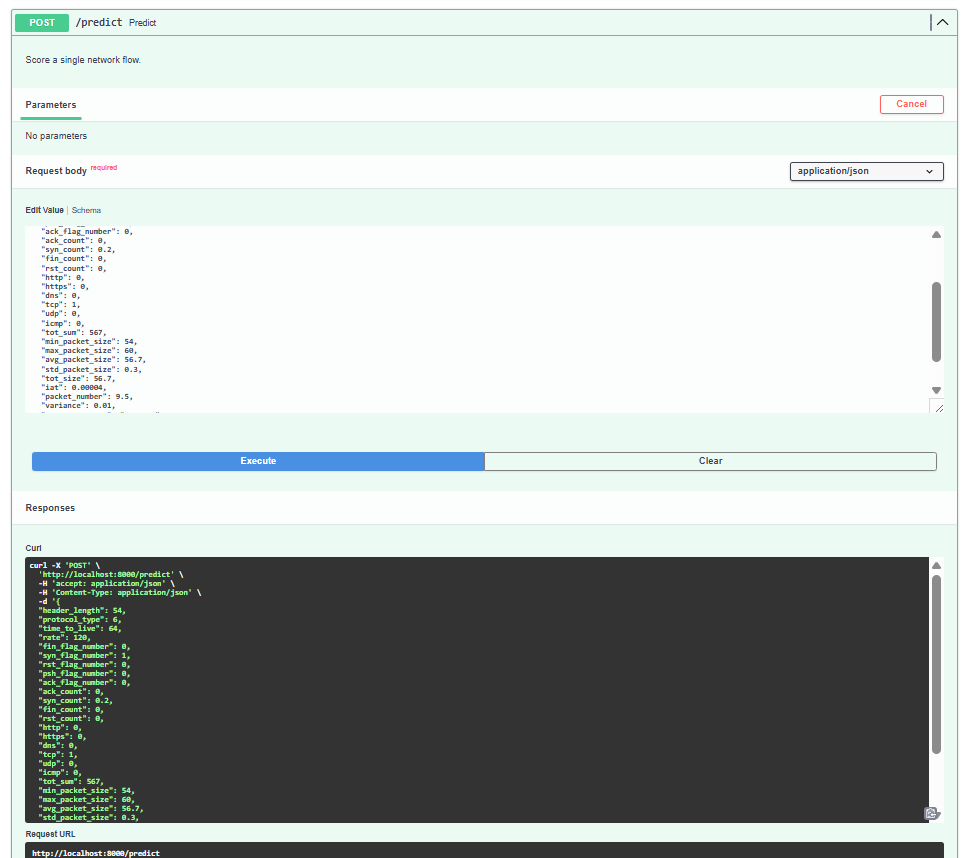Viewport: 961px width, 858px height.
Task: Cancel the try-it-out mode
Action: (x=911, y=104)
